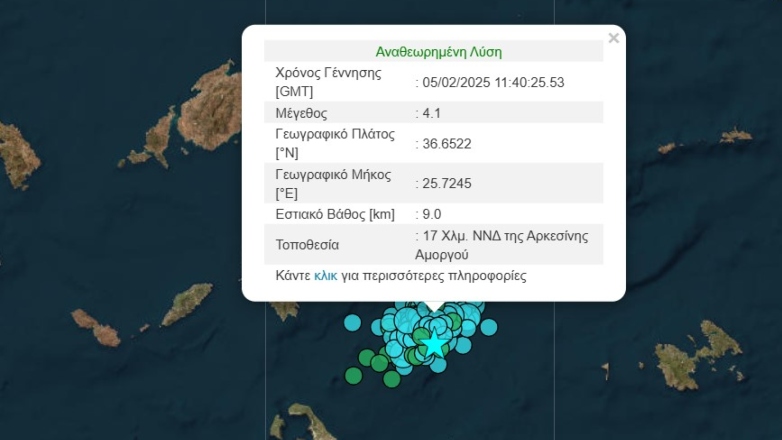Select the isolated cyan circle right of the cluster

[489, 326]
